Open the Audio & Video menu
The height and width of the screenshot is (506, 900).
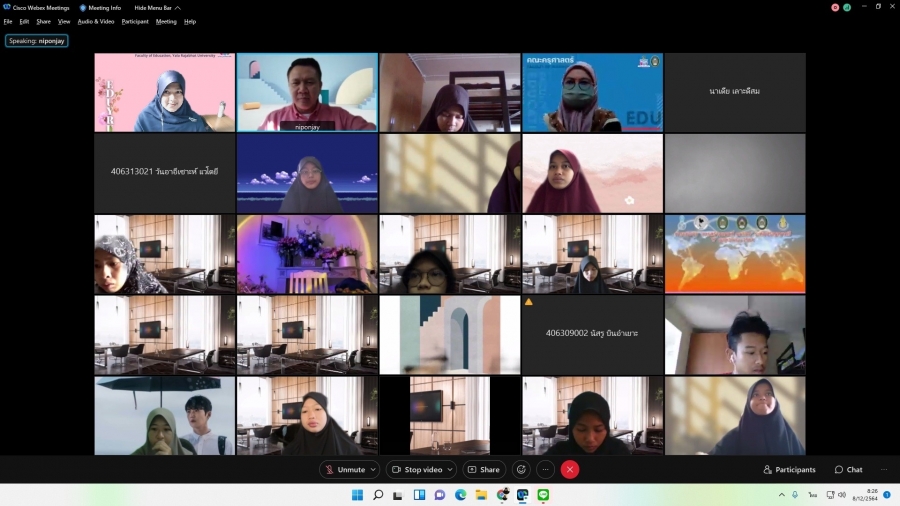click(96, 21)
